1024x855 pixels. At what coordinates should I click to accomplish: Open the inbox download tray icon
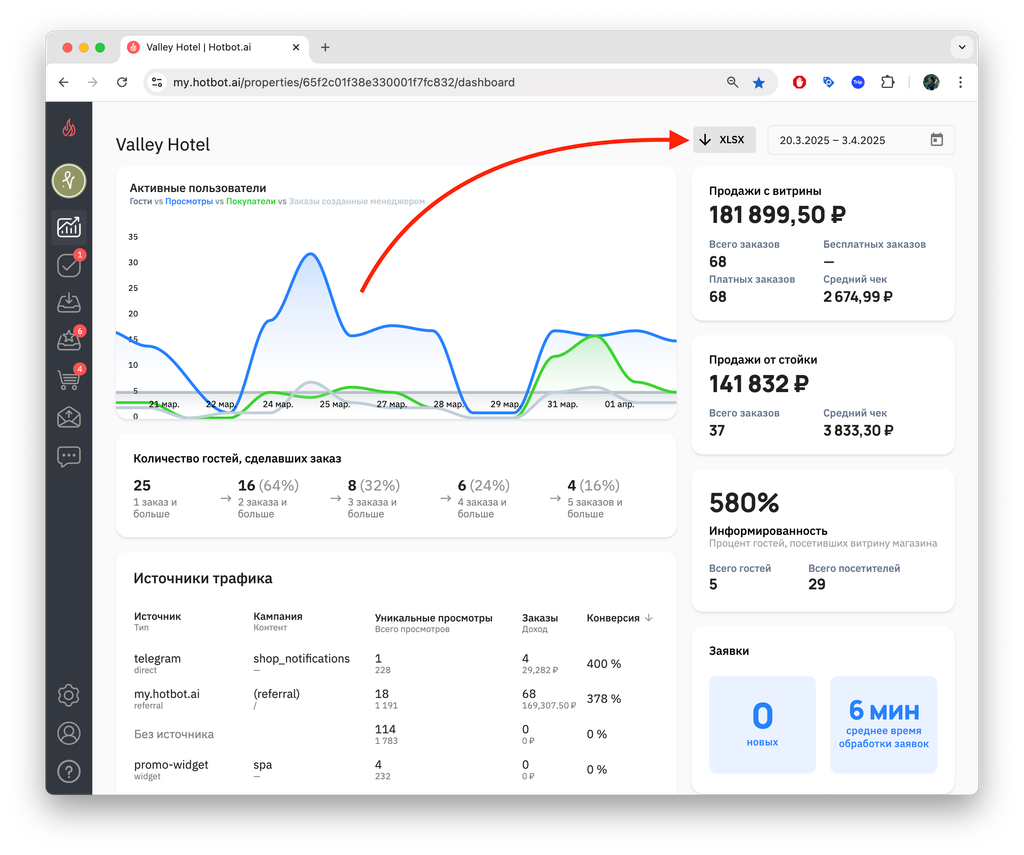click(x=69, y=302)
